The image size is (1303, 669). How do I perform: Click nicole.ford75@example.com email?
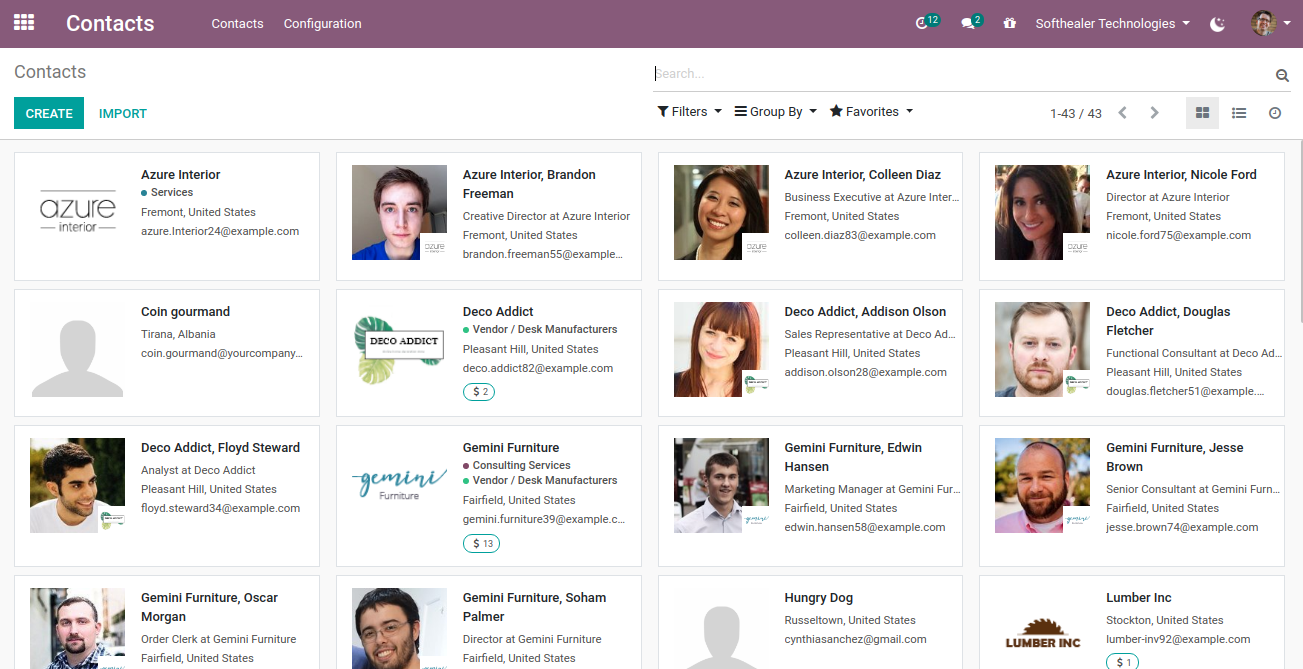click(1178, 235)
